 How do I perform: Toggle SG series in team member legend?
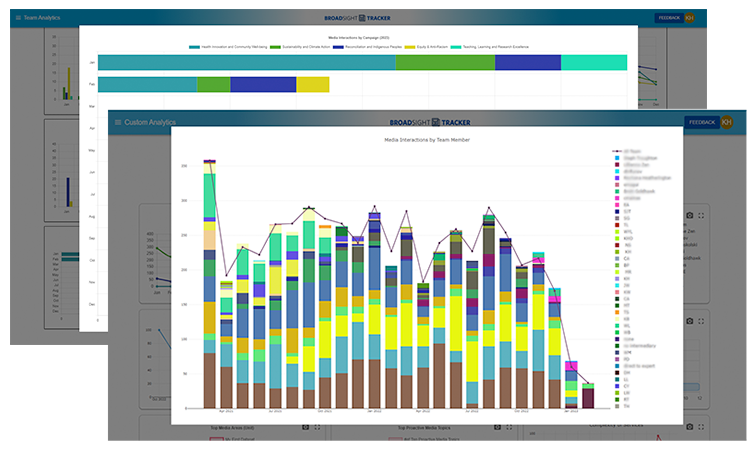click(x=622, y=218)
